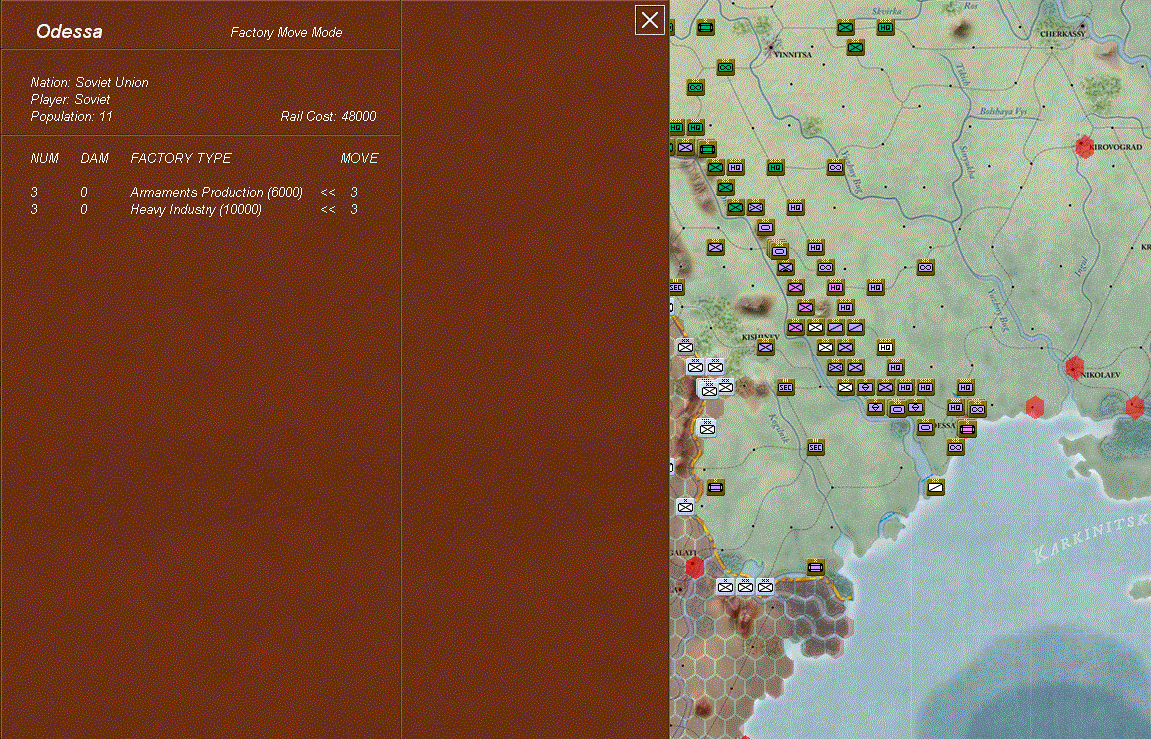This screenshot has width=1151, height=740.
Task: Select the Heavy Industry (10000) factory entry
Action: (196, 210)
